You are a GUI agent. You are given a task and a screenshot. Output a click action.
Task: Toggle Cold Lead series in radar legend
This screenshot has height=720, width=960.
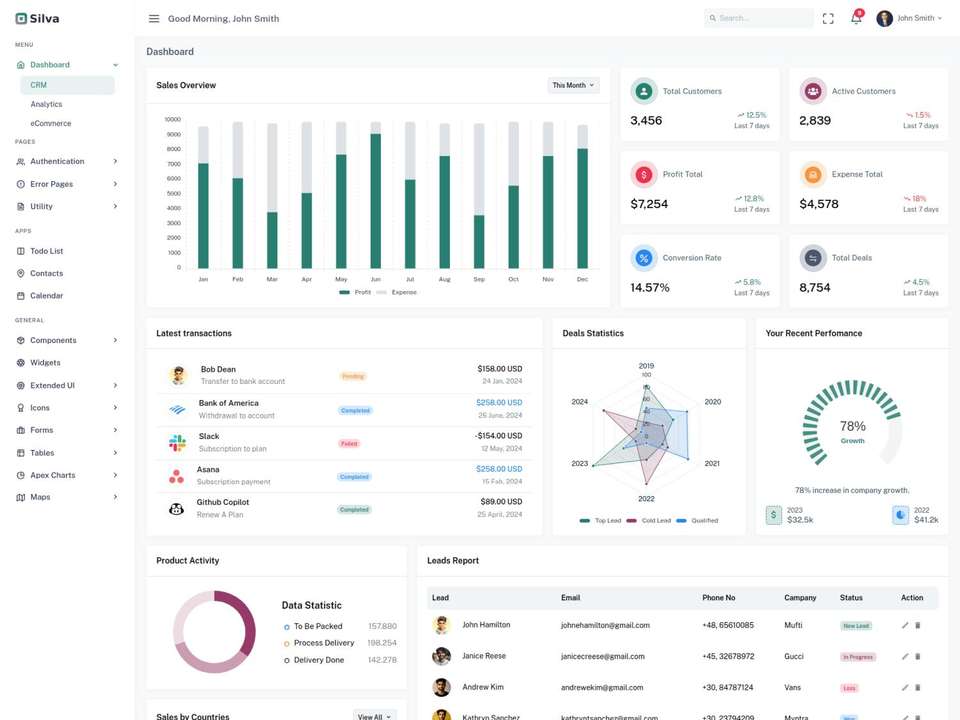pyautogui.click(x=648, y=520)
